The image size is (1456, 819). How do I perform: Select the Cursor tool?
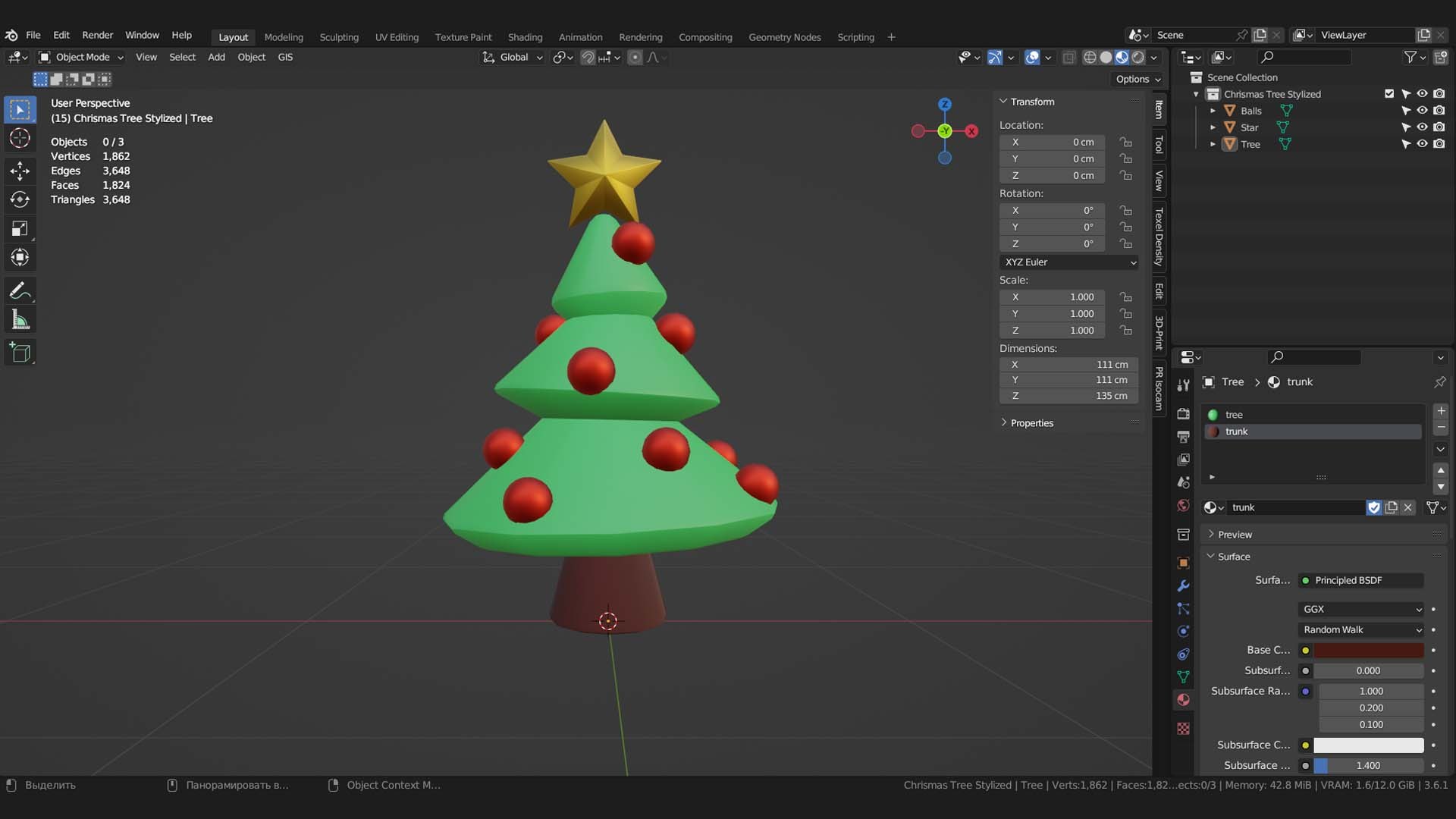coord(20,139)
